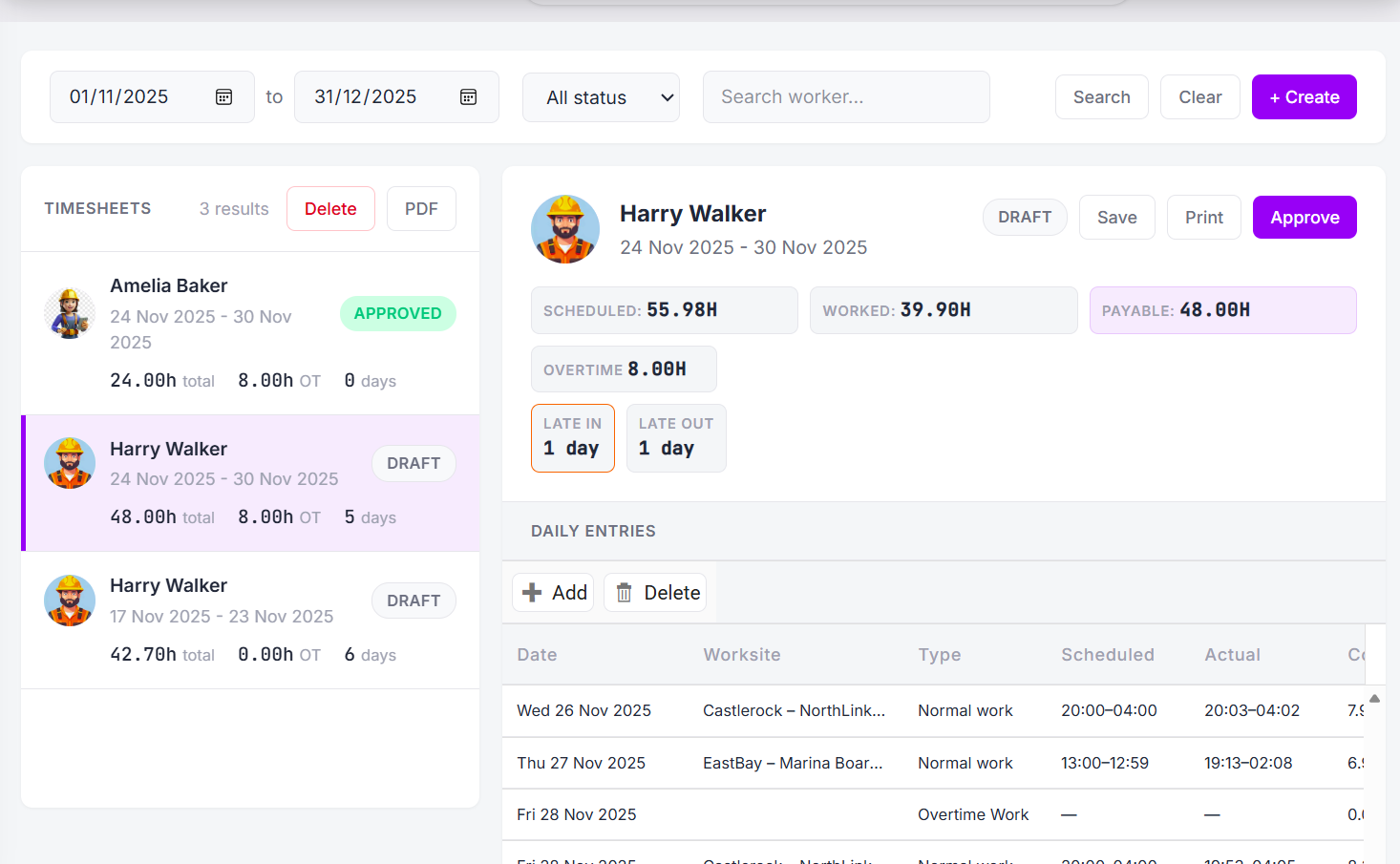Click Harry Walker's avatar in the detail header
Viewport: 1400px width, 864px height.
(x=565, y=229)
